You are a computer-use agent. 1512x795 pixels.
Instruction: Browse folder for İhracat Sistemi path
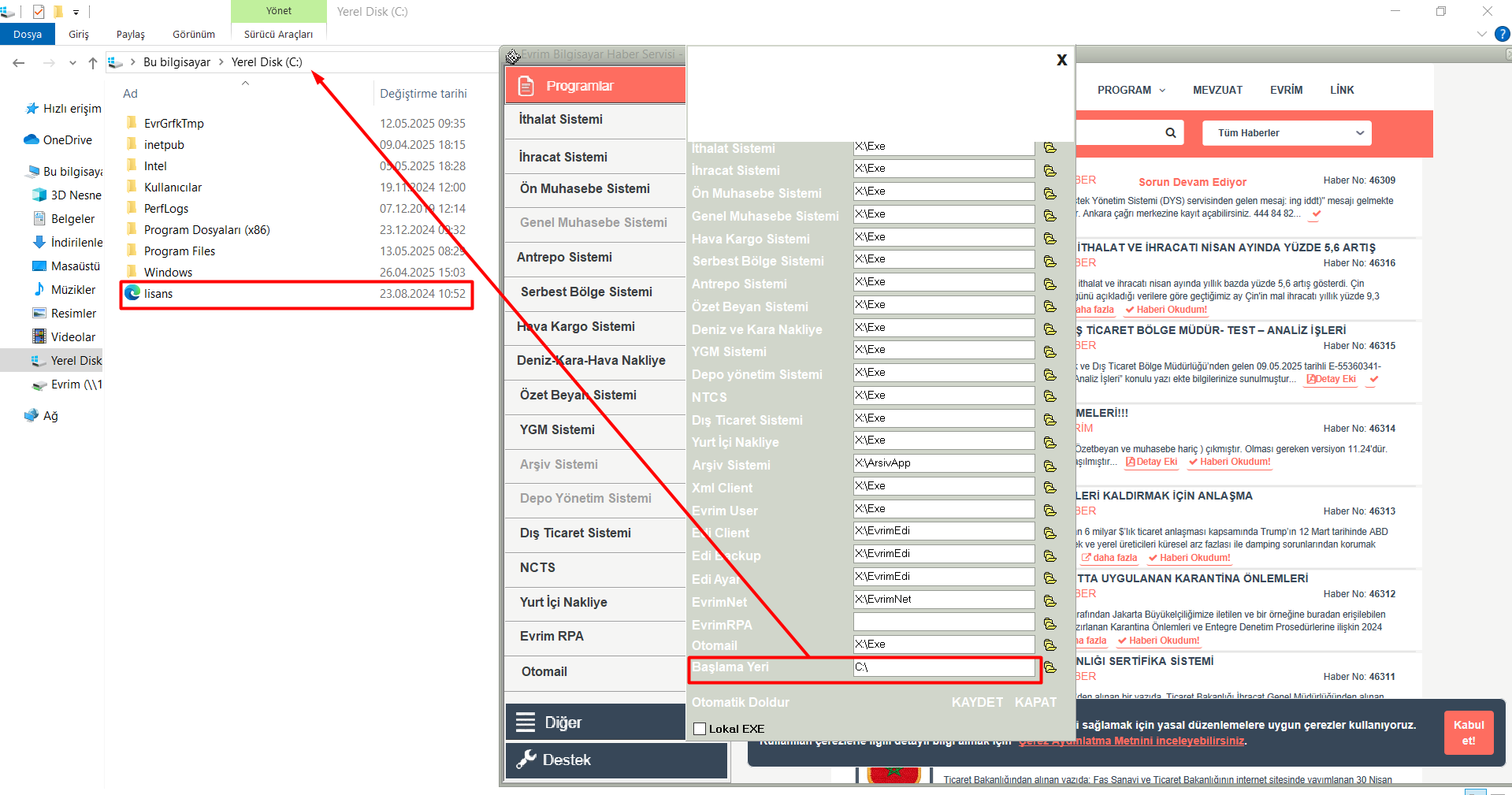coord(1049,170)
